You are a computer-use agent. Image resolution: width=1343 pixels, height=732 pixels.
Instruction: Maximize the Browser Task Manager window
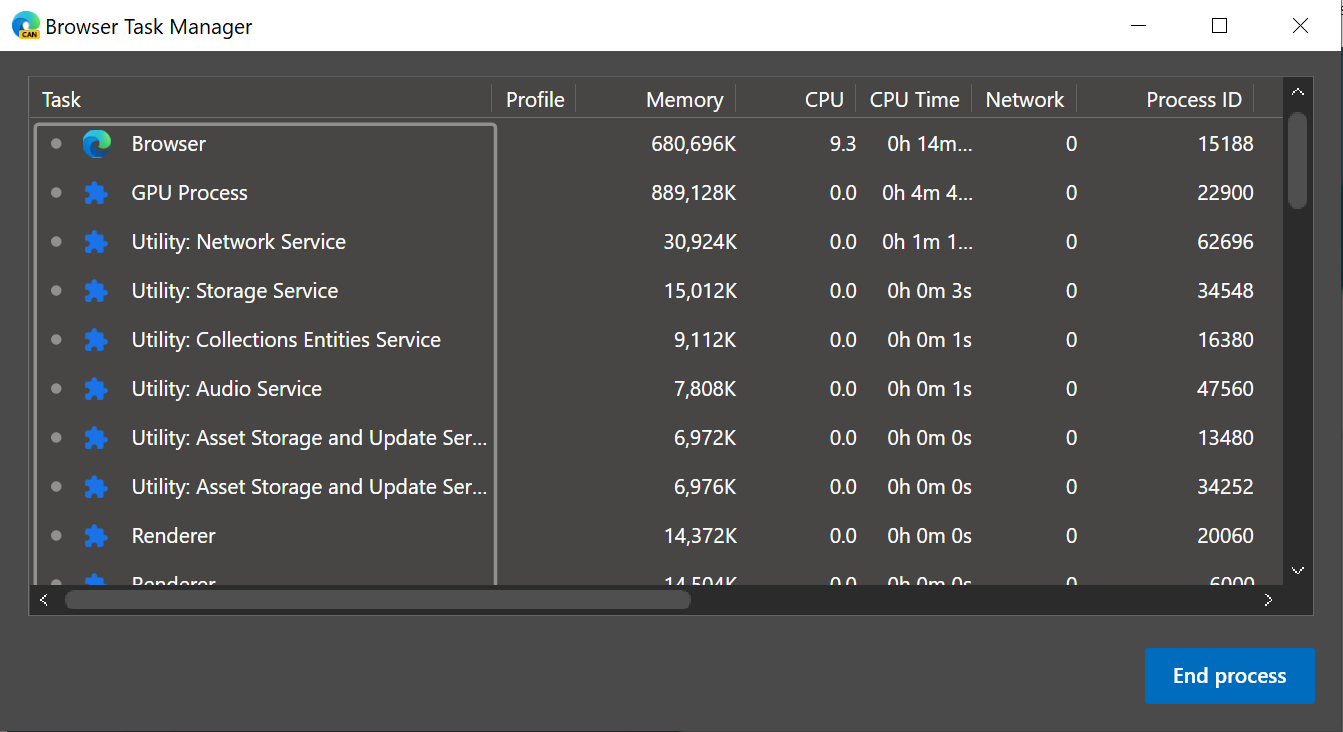[1219, 26]
